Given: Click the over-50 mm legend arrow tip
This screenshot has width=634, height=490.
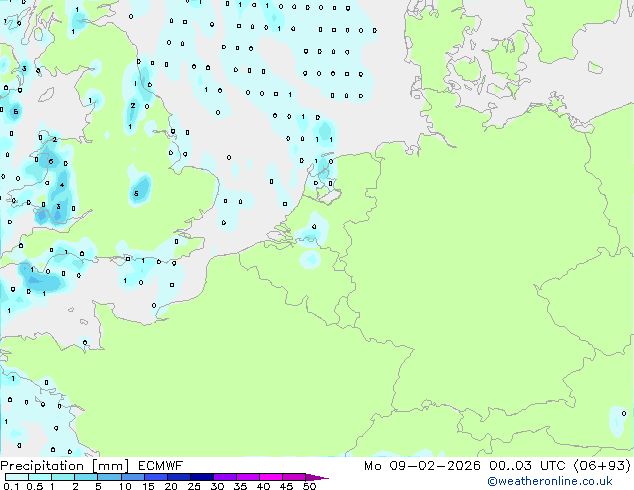Looking at the screenshot, I should tap(317, 477).
